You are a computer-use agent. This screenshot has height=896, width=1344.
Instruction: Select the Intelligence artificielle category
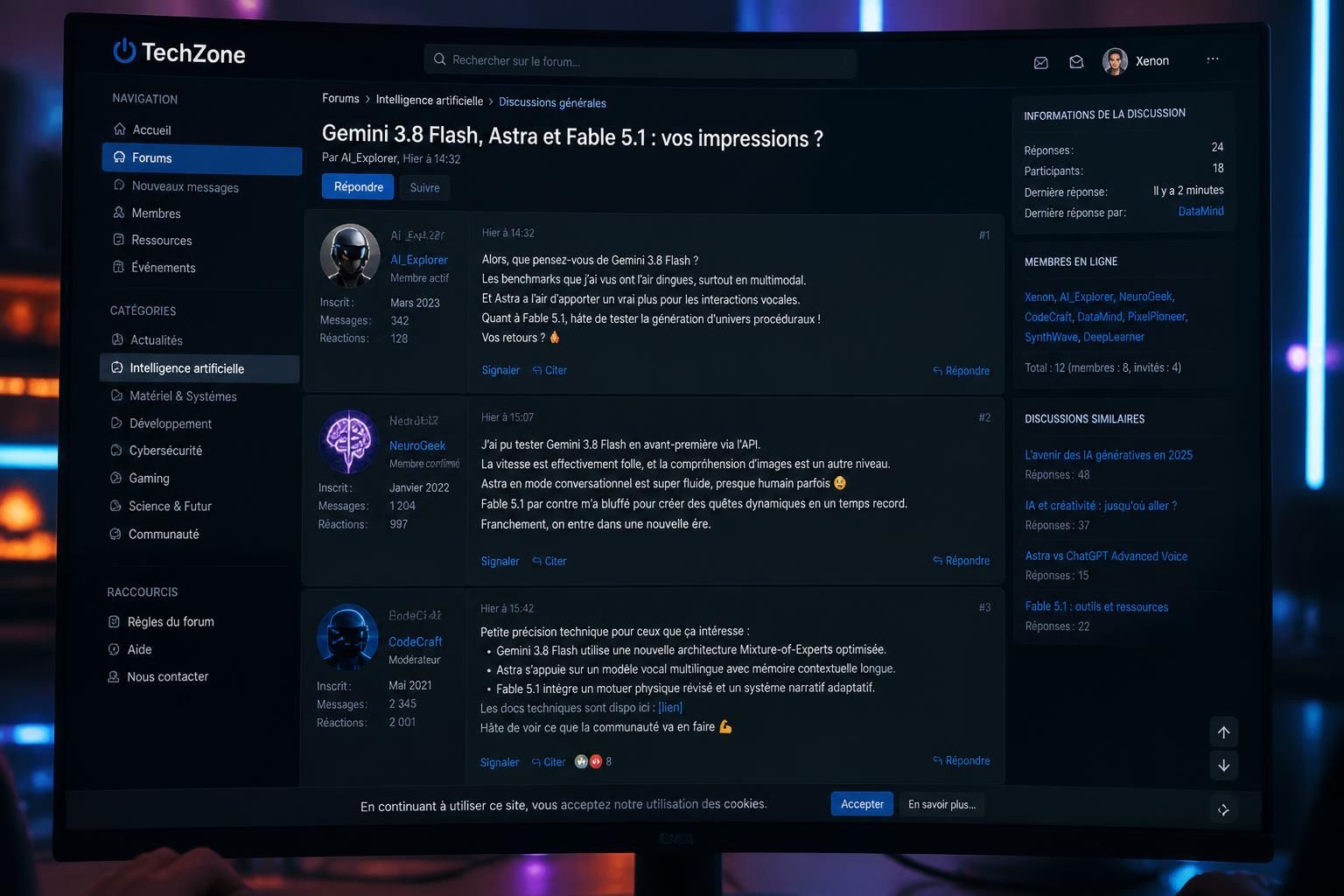point(199,368)
